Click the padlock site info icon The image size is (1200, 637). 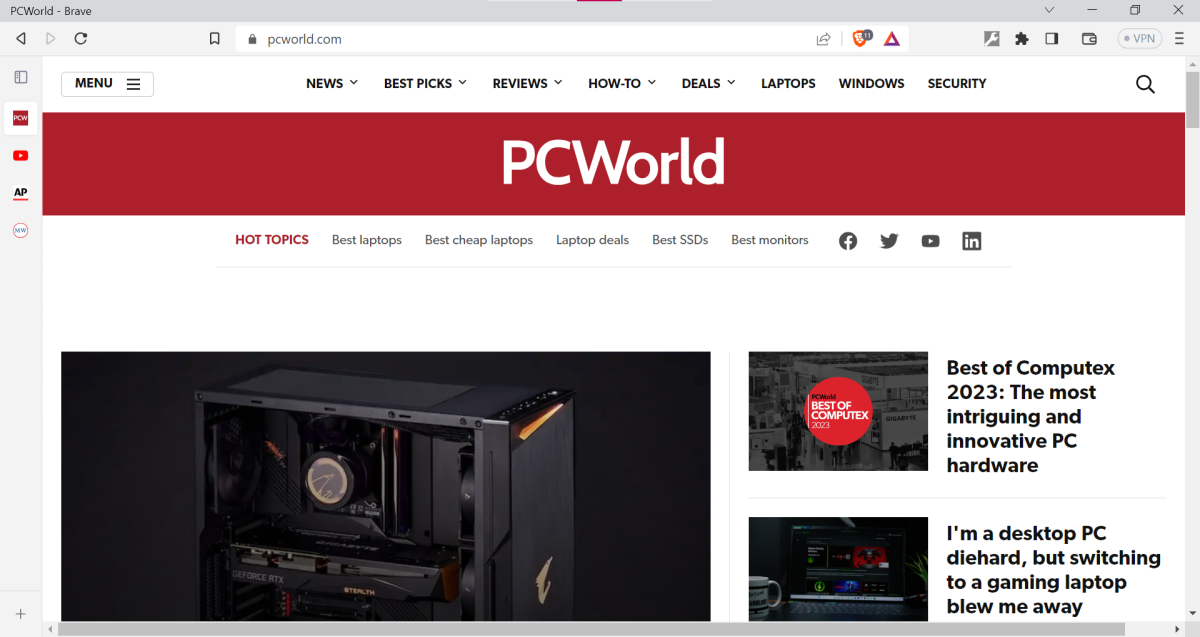[x=253, y=39]
